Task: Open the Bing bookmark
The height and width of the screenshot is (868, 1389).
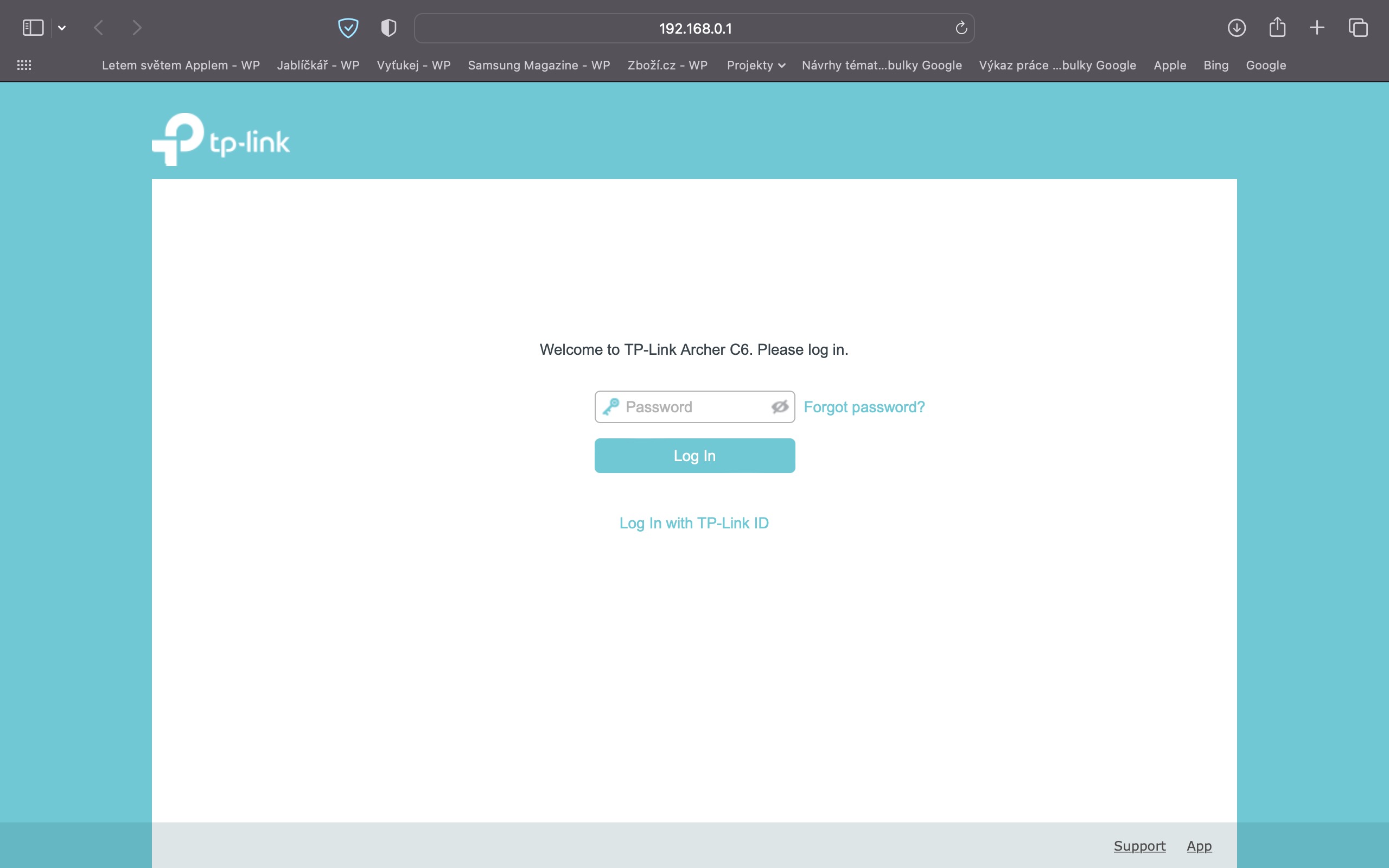Action: (1216, 66)
